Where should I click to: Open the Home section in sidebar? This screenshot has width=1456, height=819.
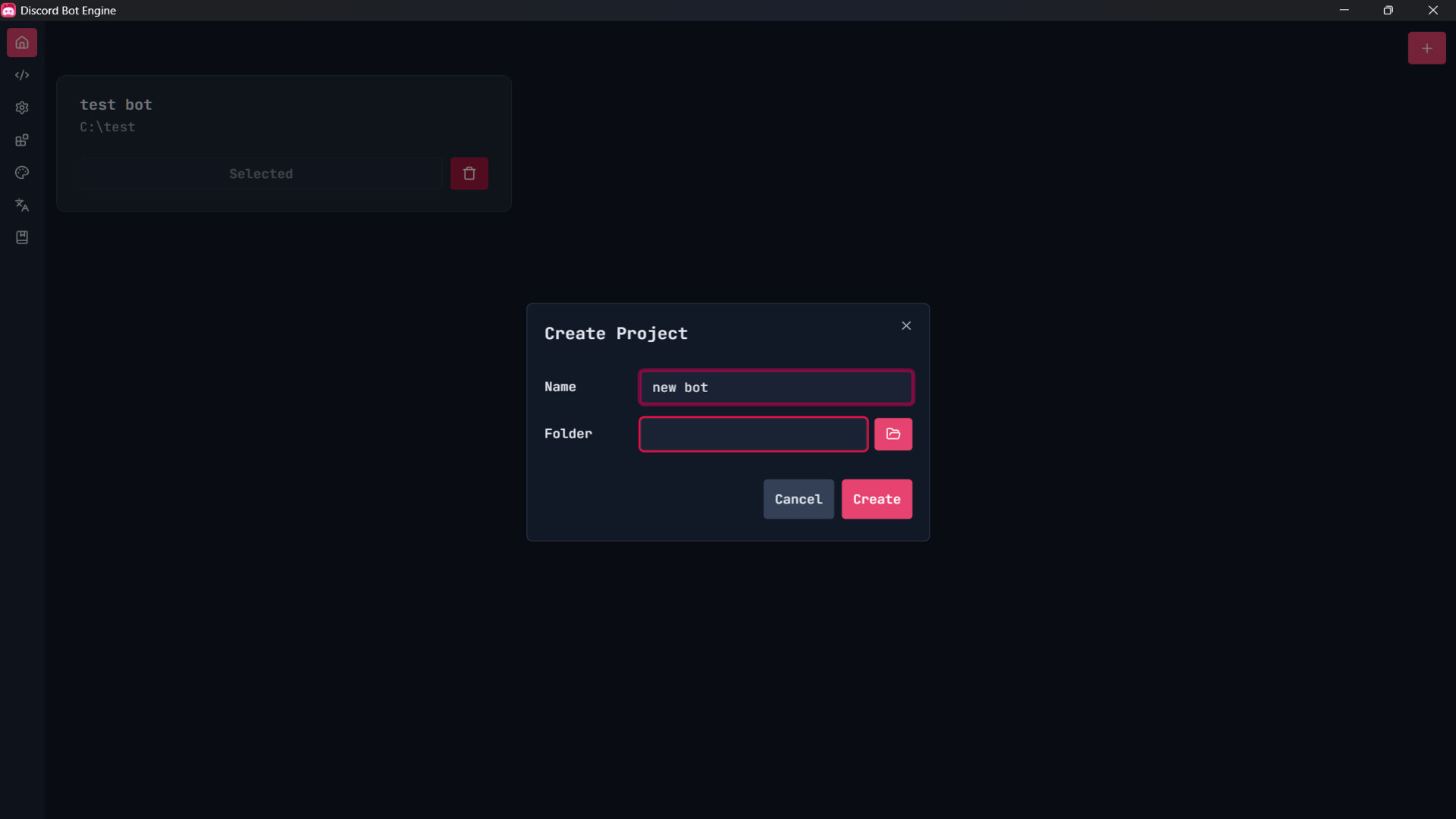(x=22, y=42)
